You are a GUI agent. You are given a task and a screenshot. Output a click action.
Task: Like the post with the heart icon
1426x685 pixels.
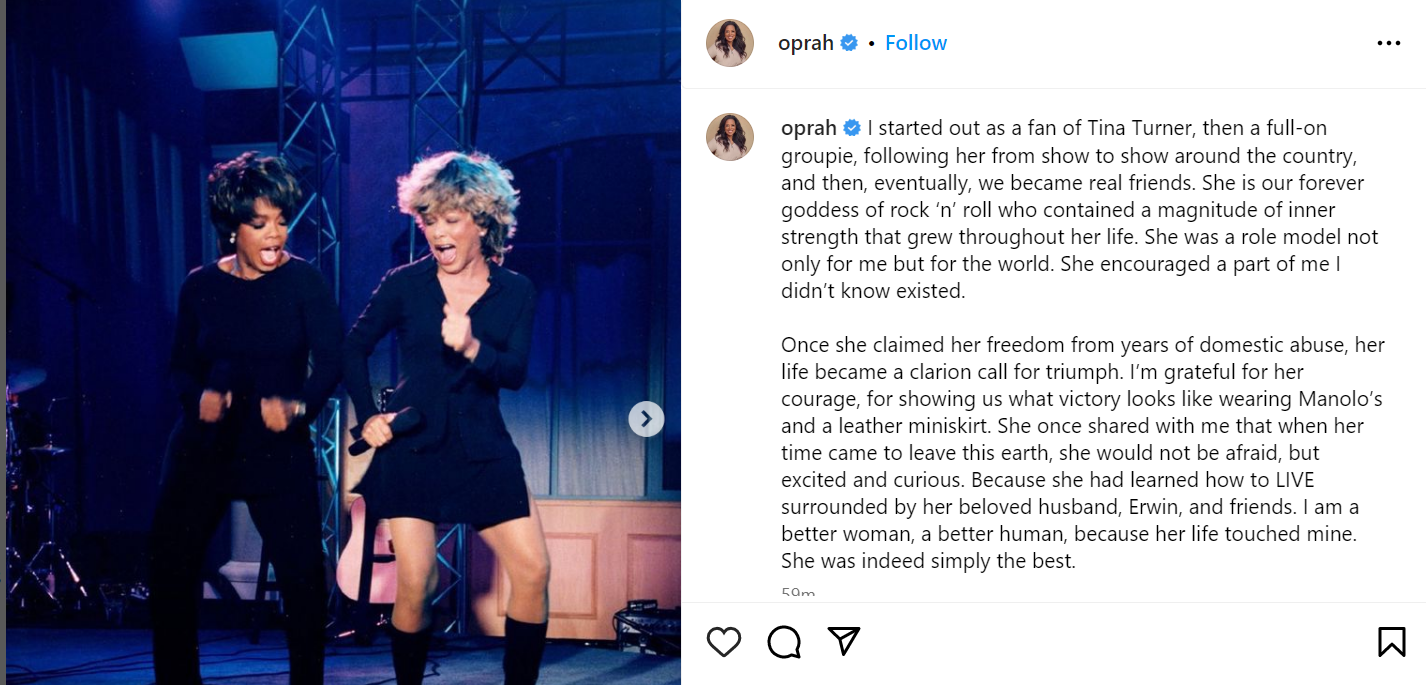(723, 641)
